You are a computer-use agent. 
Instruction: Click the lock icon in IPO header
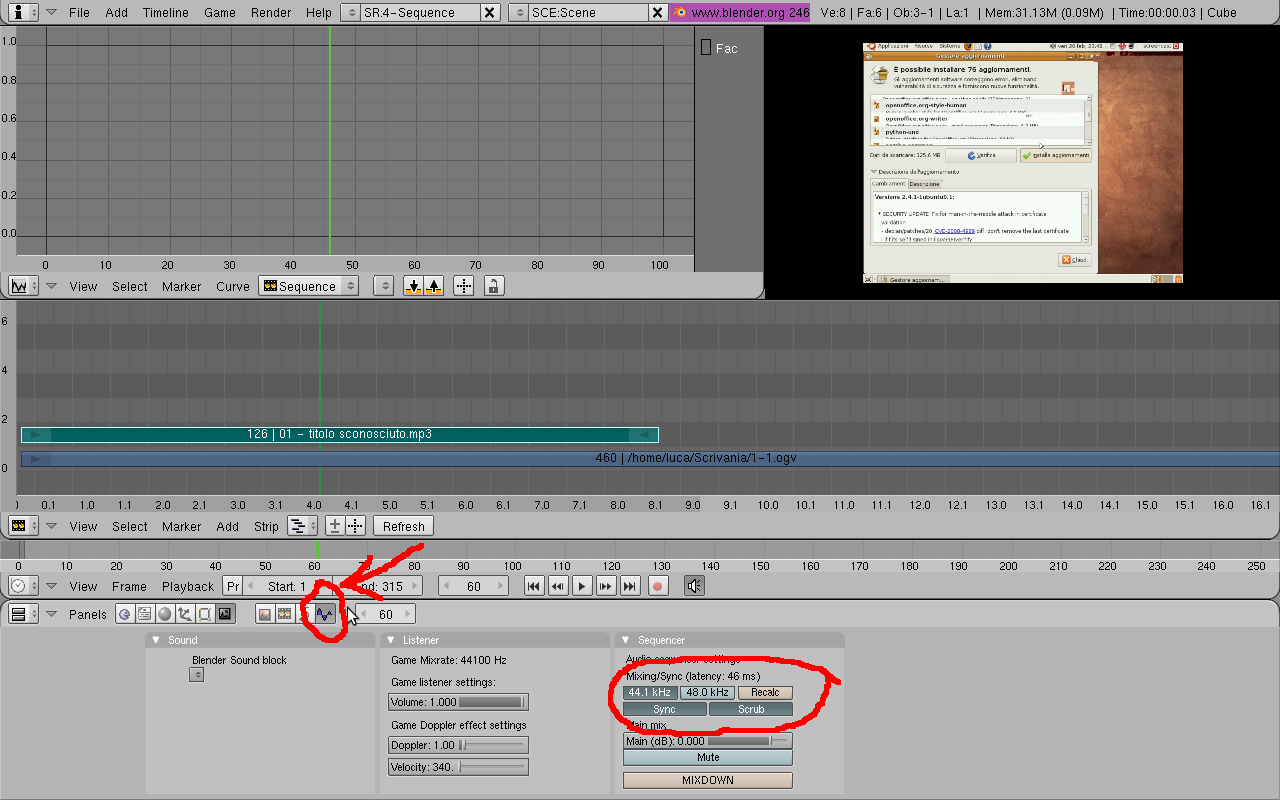493,286
